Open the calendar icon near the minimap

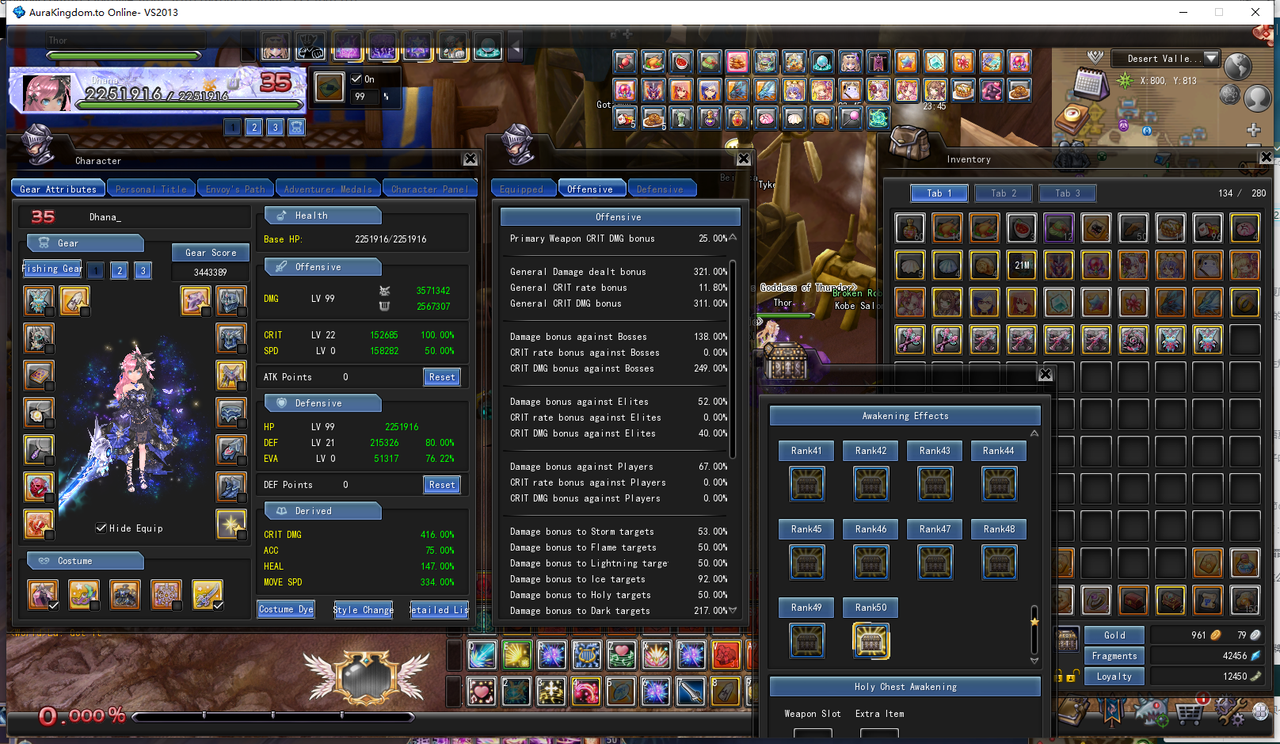click(x=1091, y=82)
